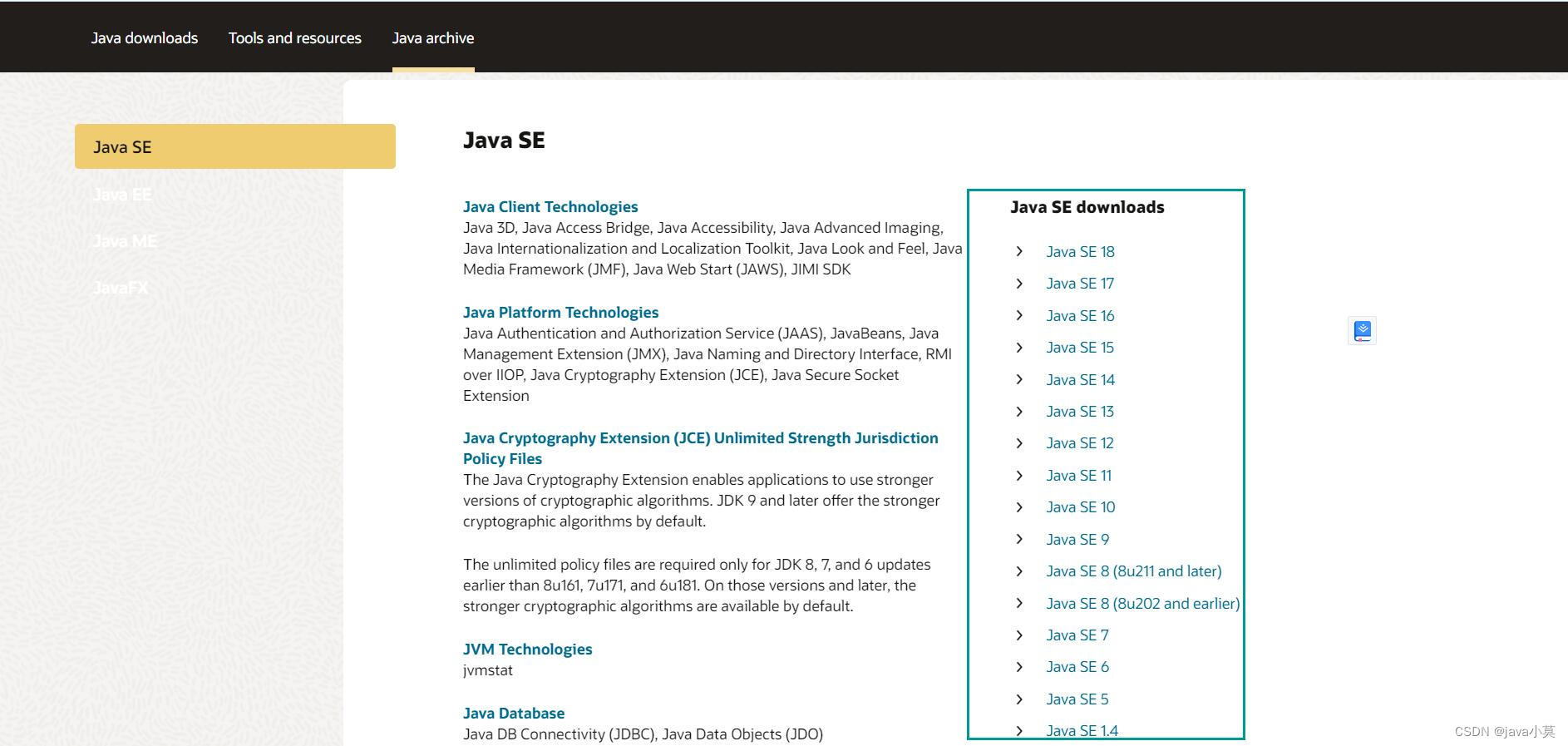Screen dimensions: 1568x746
Task: Open the Java SE 17 download link
Action: coord(1080,284)
